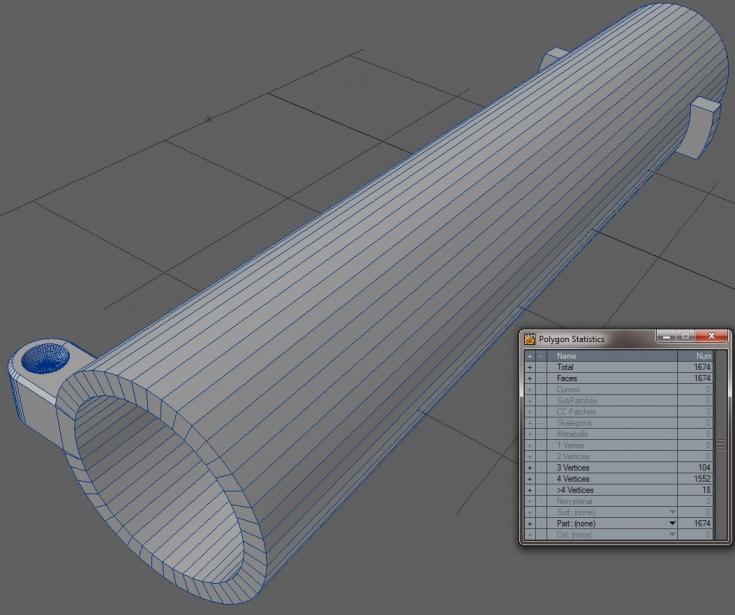Viewport: 735px width, 615px height.
Task: Select 4 Vertices polygons with the plus icon
Action: [x=530, y=479]
